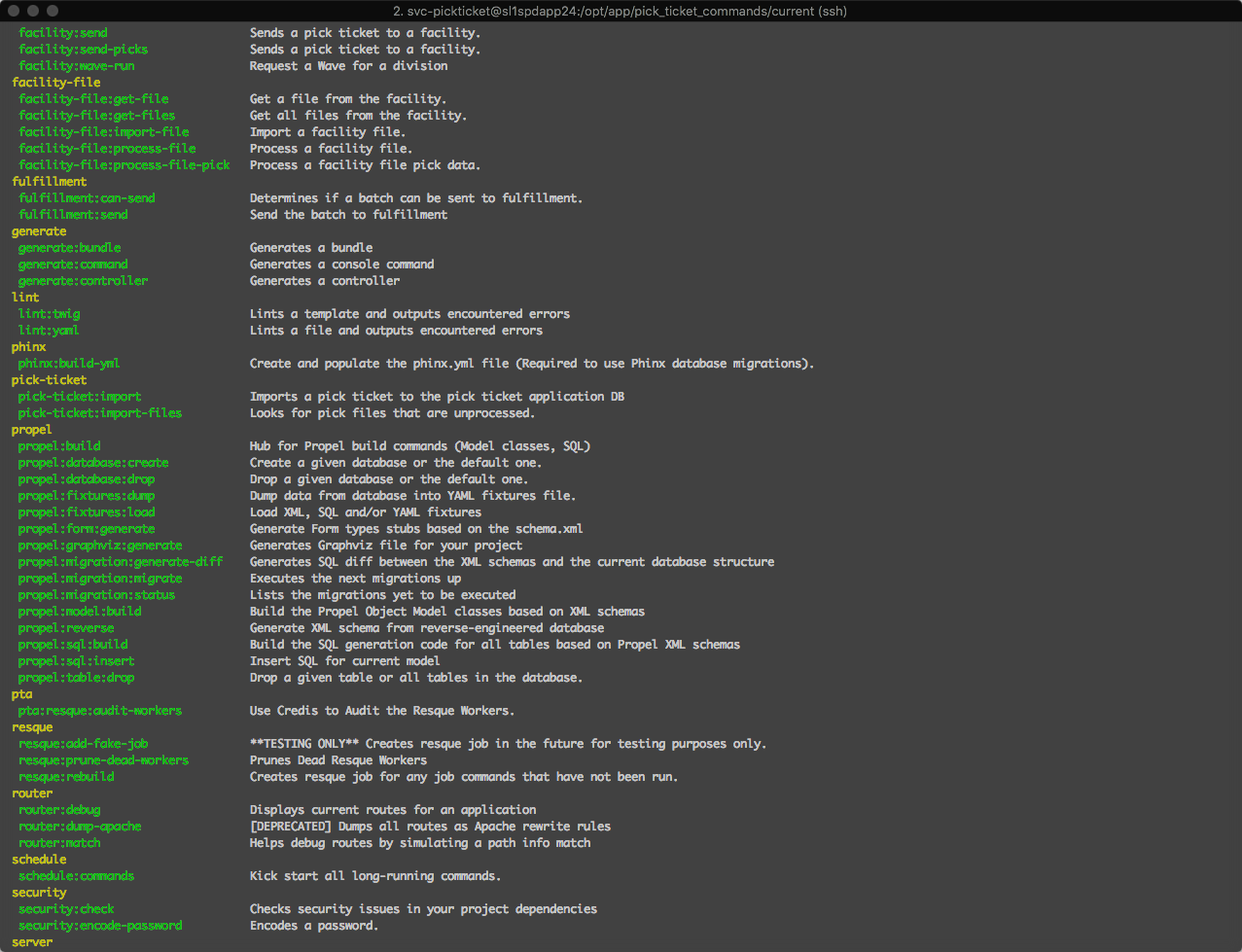The height and width of the screenshot is (952, 1242).
Task: Click the facility-file:get-files command text
Action: [x=97, y=116]
